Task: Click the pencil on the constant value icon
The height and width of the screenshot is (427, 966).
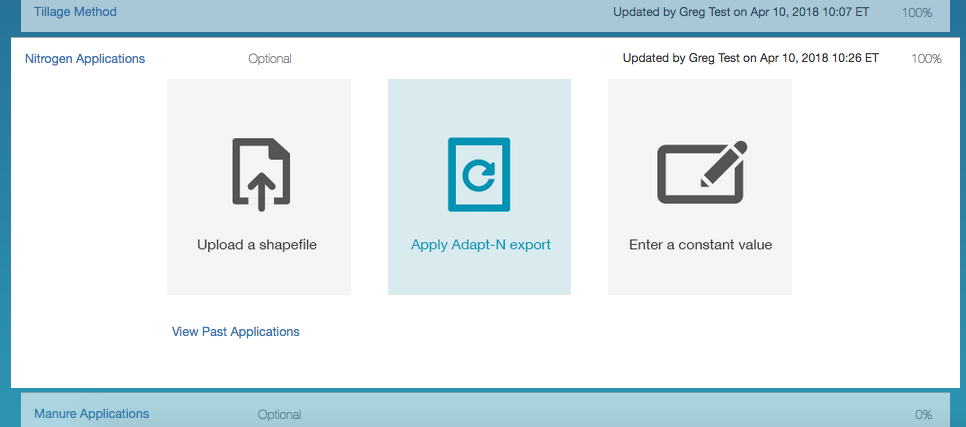Action: coord(725,164)
